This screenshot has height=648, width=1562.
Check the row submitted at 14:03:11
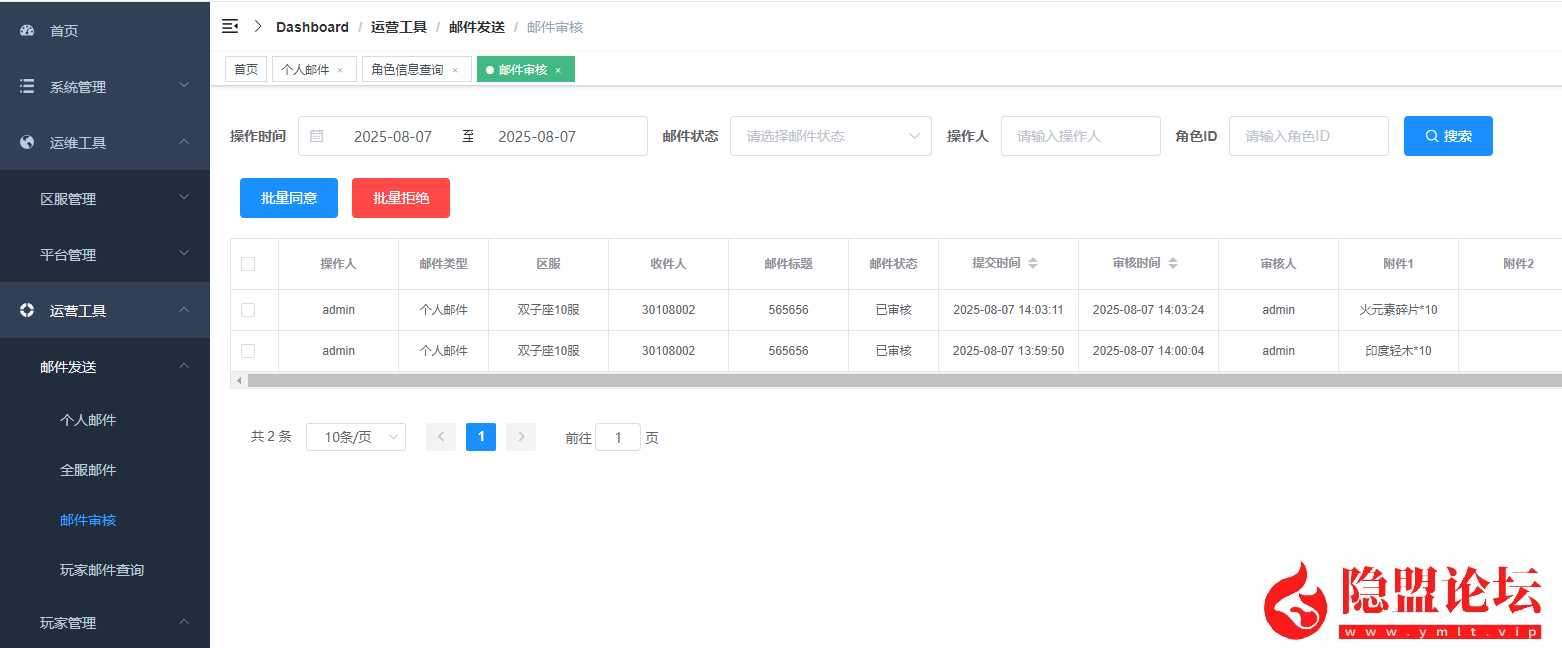(x=248, y=310)
